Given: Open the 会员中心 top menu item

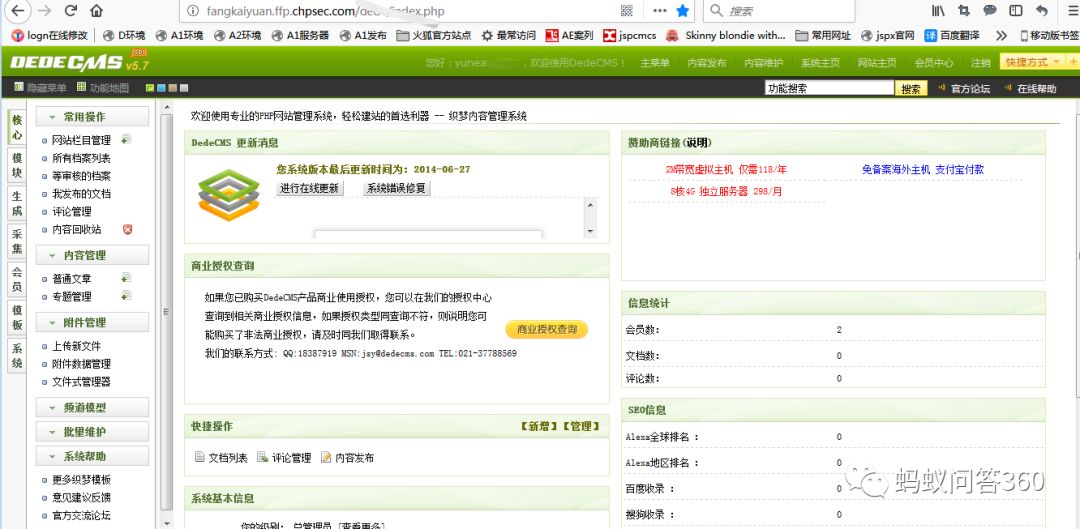Looking at the screenshot, I should pos(934,63).
